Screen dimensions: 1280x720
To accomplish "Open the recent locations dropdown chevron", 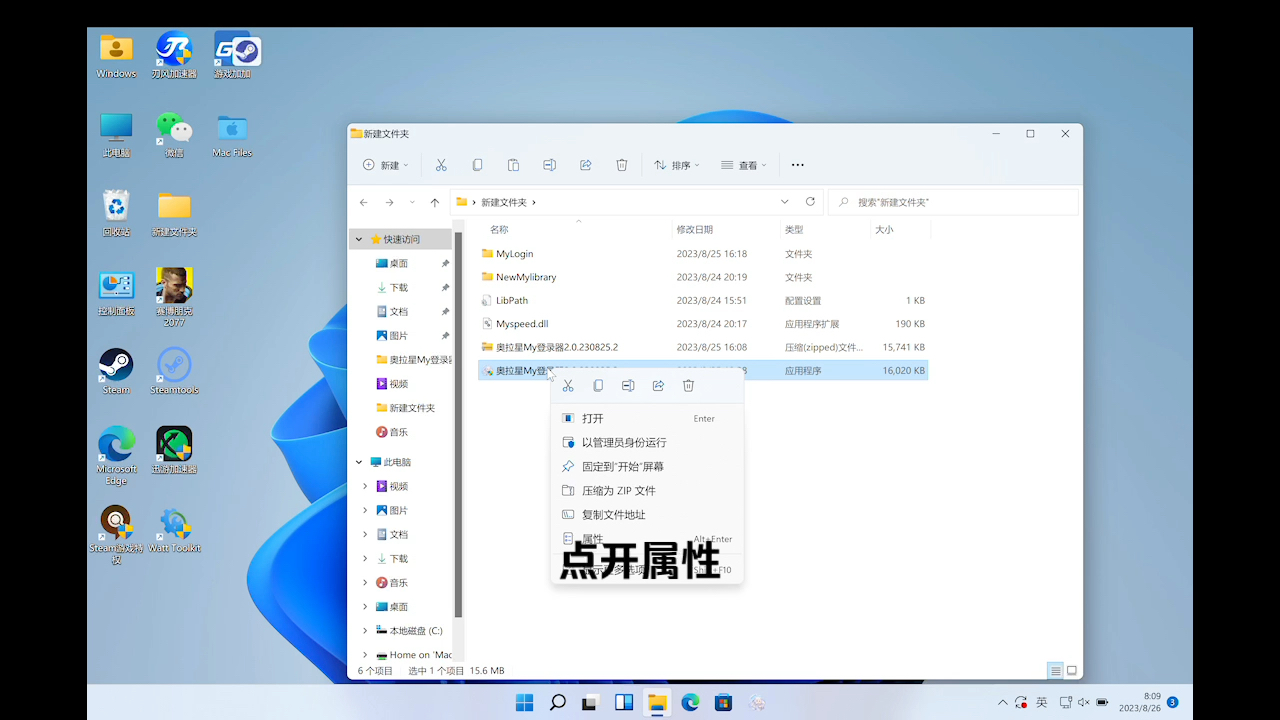I will [x=411, y=202].
